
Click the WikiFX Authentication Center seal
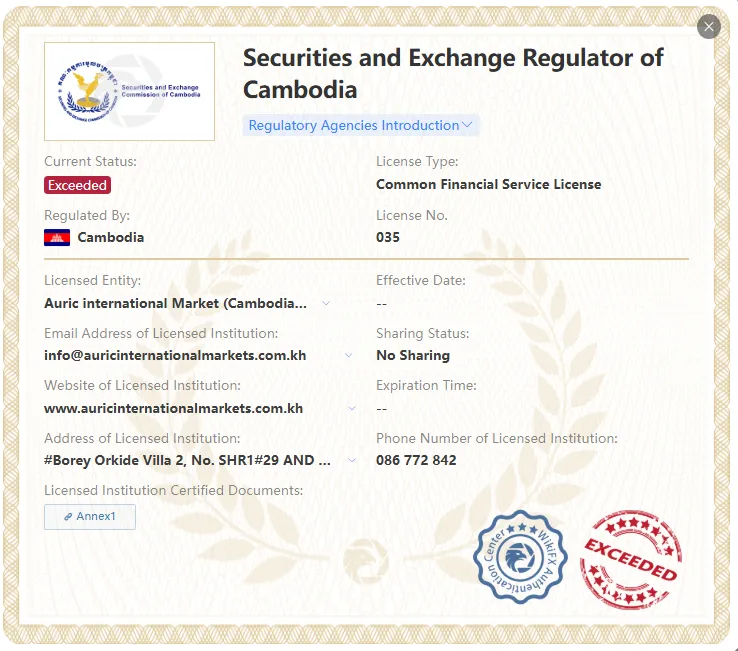click(x=520, y=557)
